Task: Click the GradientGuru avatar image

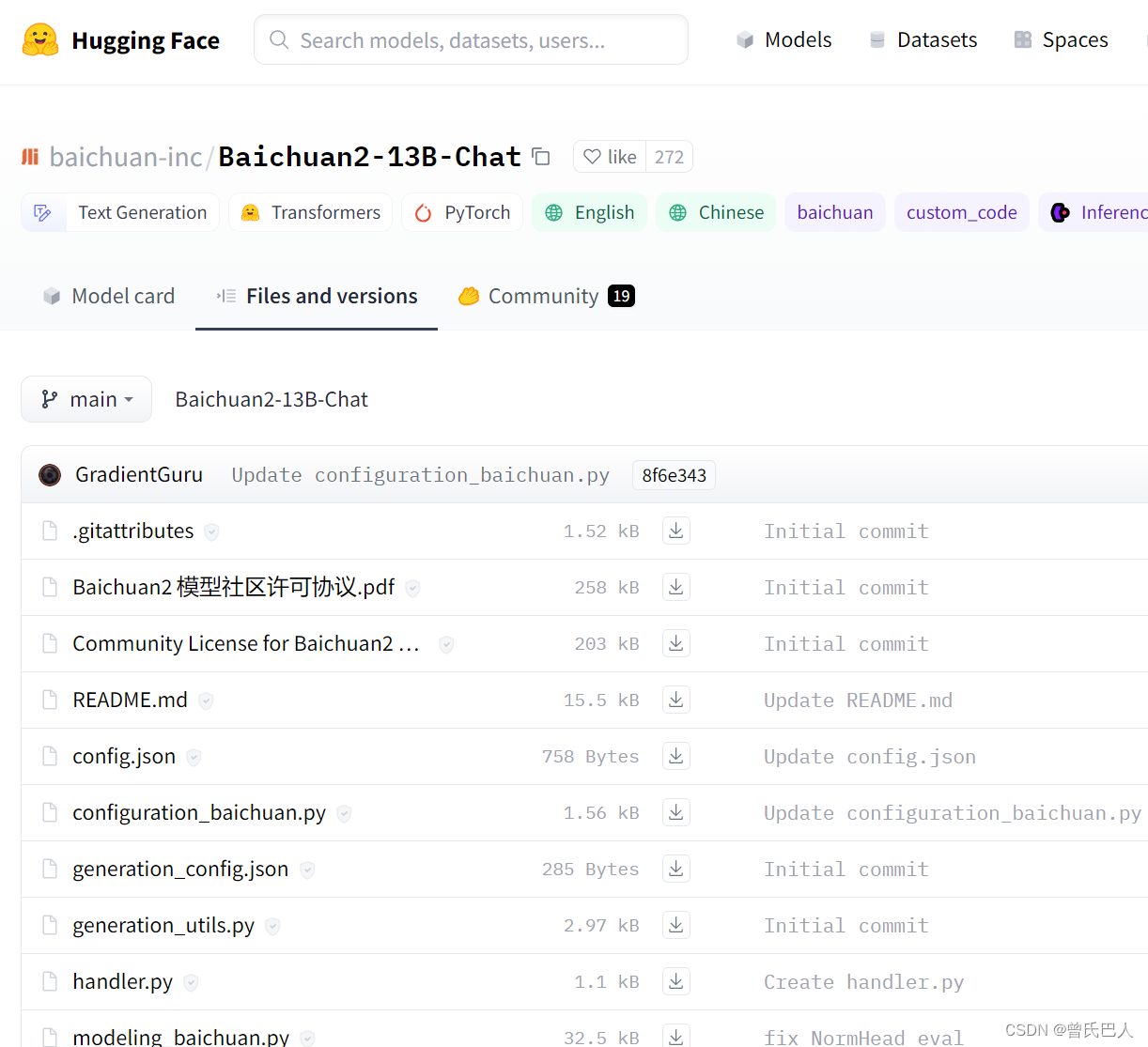Action: click(x=50, y=475)
